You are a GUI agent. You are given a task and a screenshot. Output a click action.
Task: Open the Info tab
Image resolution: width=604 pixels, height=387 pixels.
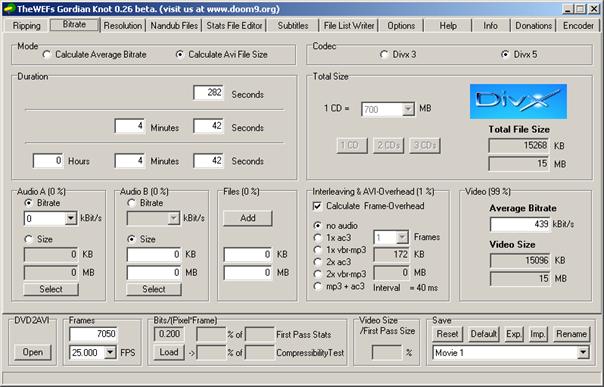click(x=490, y=26)
